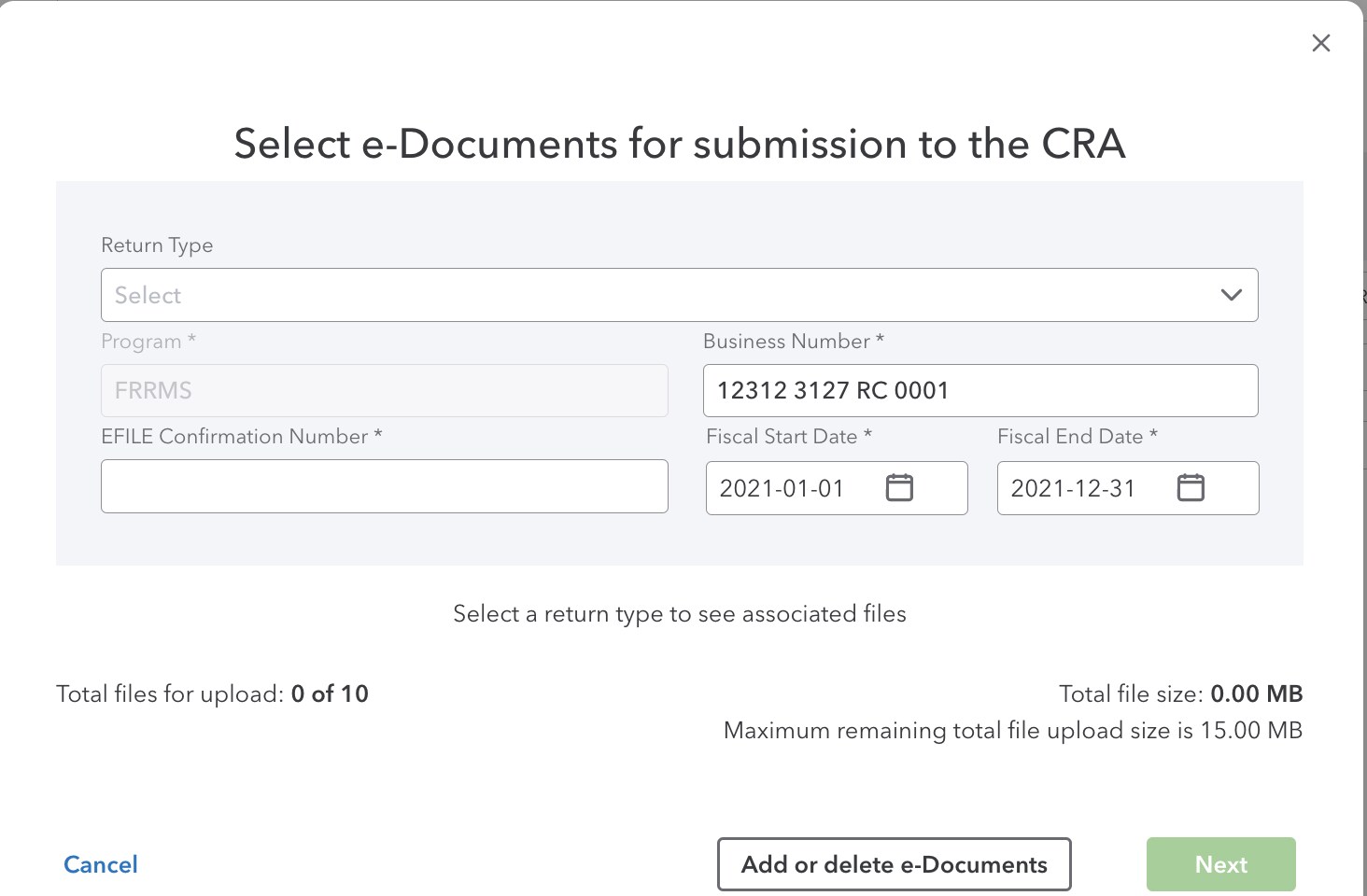Click the disabled Program field labeled FRRMS
This screenshot has width=1367, height=896.
tap(384, 390)
